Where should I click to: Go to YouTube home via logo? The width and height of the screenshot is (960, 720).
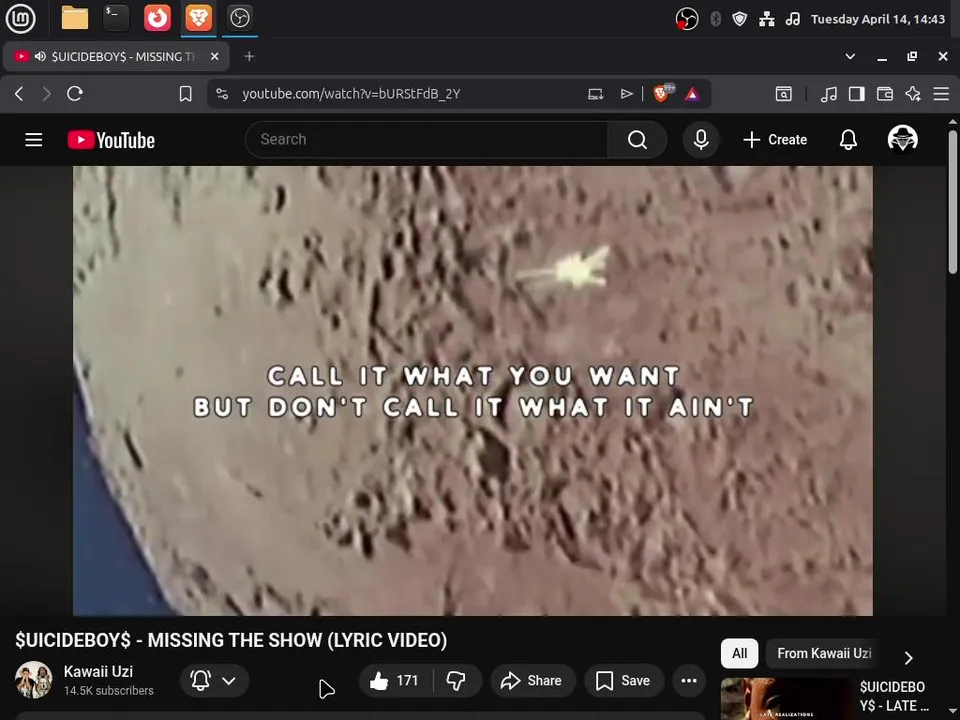tap(111, 140)
